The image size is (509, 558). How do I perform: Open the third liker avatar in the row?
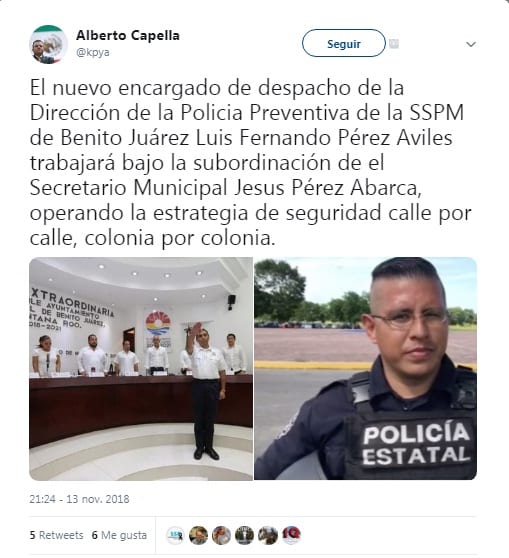(x=221, y=535)
